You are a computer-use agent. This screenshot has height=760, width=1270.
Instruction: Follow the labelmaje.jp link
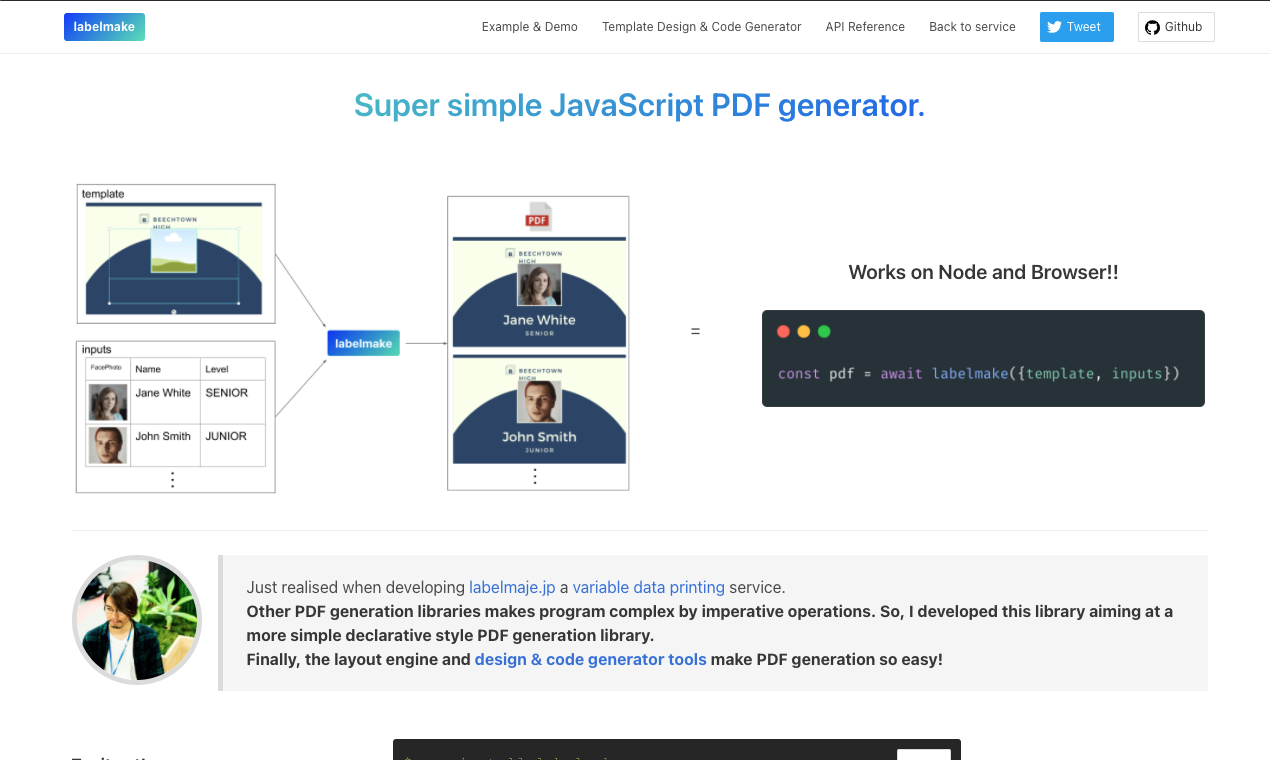tap(512, 587)
